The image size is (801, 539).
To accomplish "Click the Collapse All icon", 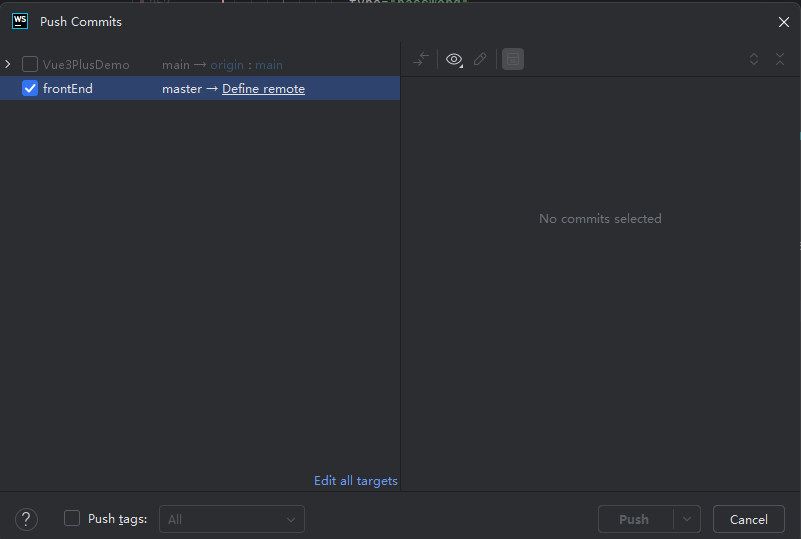I will coord(780,59).
